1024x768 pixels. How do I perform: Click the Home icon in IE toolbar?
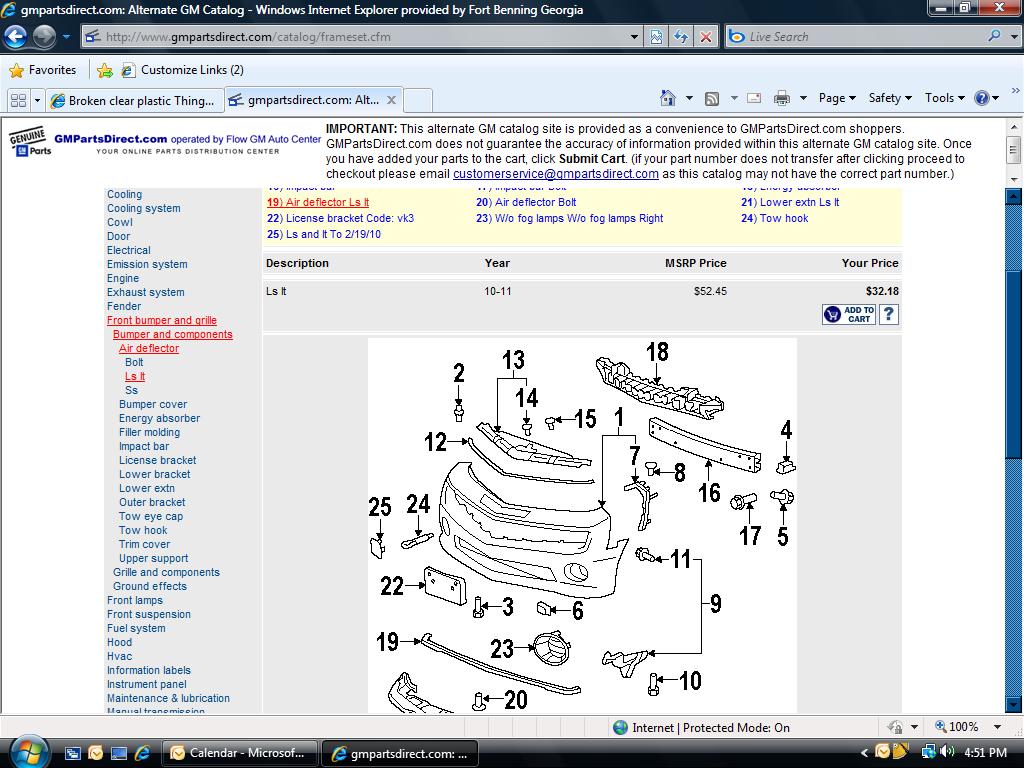click(668, 98)
